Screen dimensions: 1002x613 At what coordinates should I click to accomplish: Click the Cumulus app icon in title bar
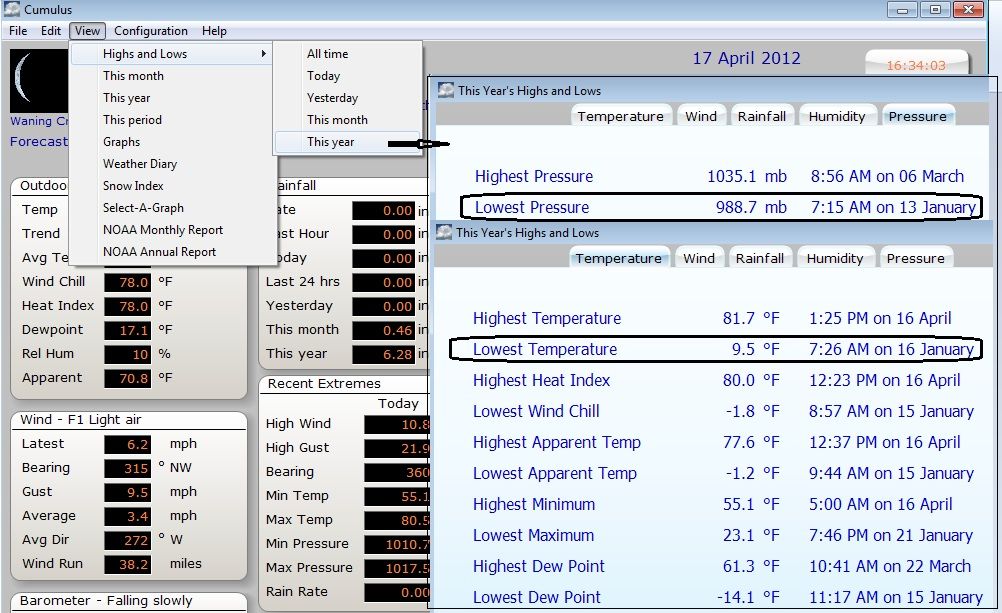coord(12,10)
